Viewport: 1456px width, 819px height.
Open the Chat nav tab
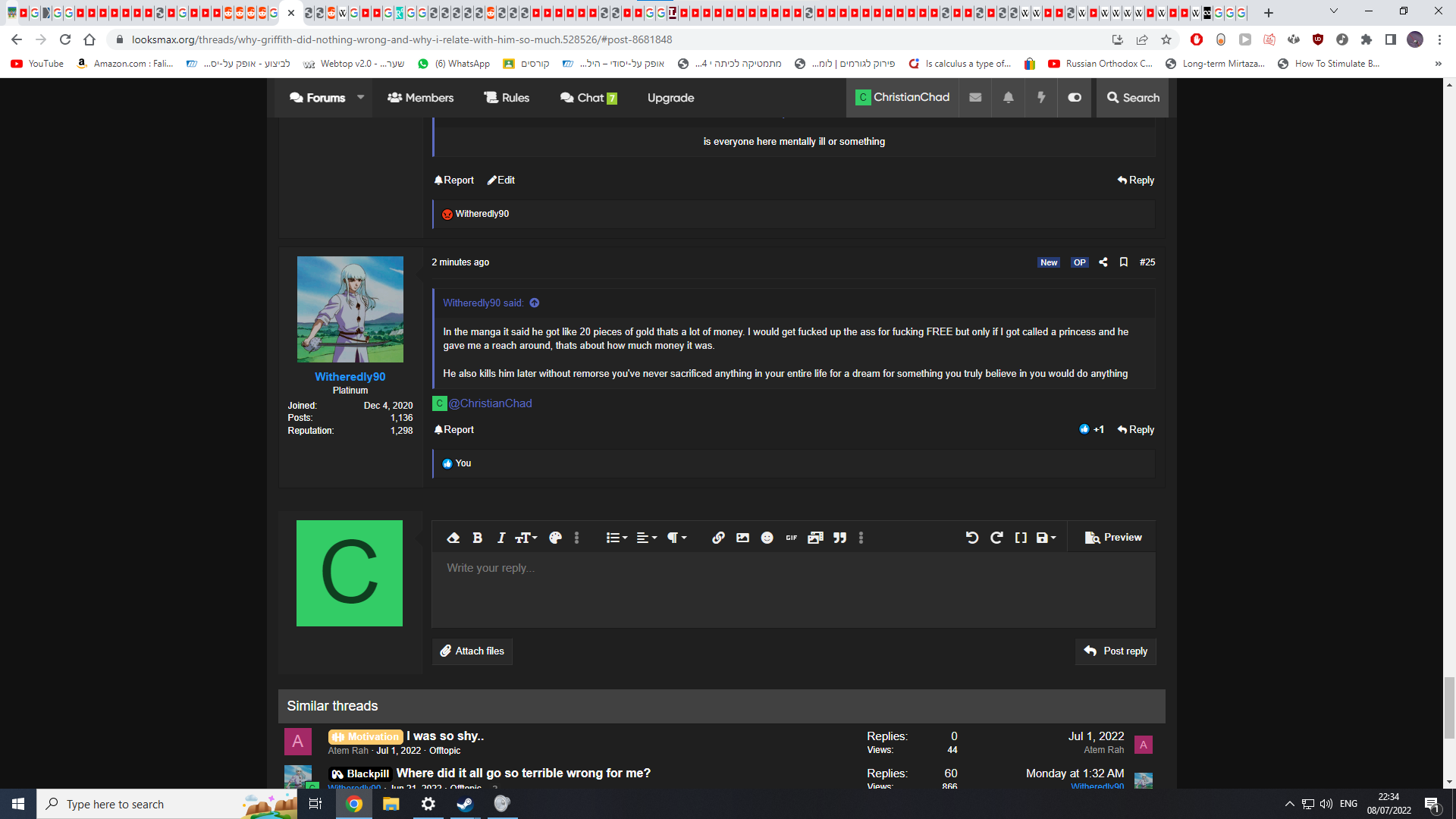coord(588,98)
